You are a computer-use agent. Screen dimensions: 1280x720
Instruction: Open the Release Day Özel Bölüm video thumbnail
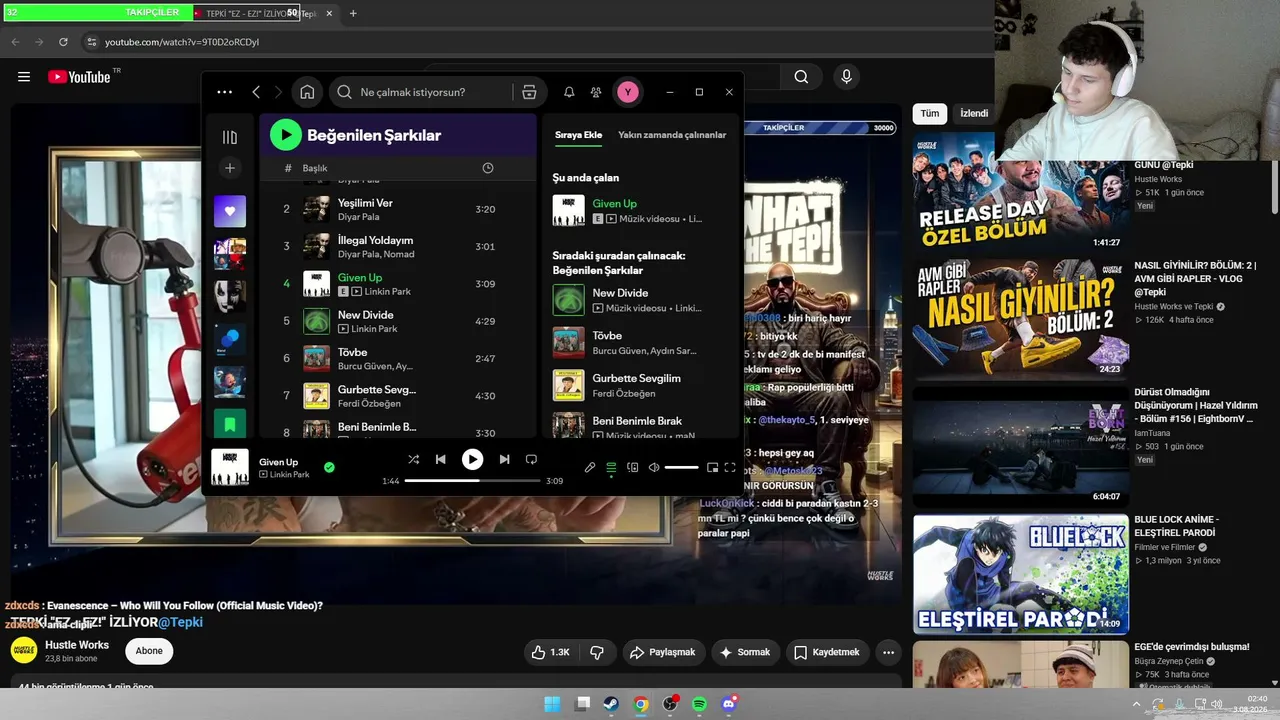click(1021, 190)
